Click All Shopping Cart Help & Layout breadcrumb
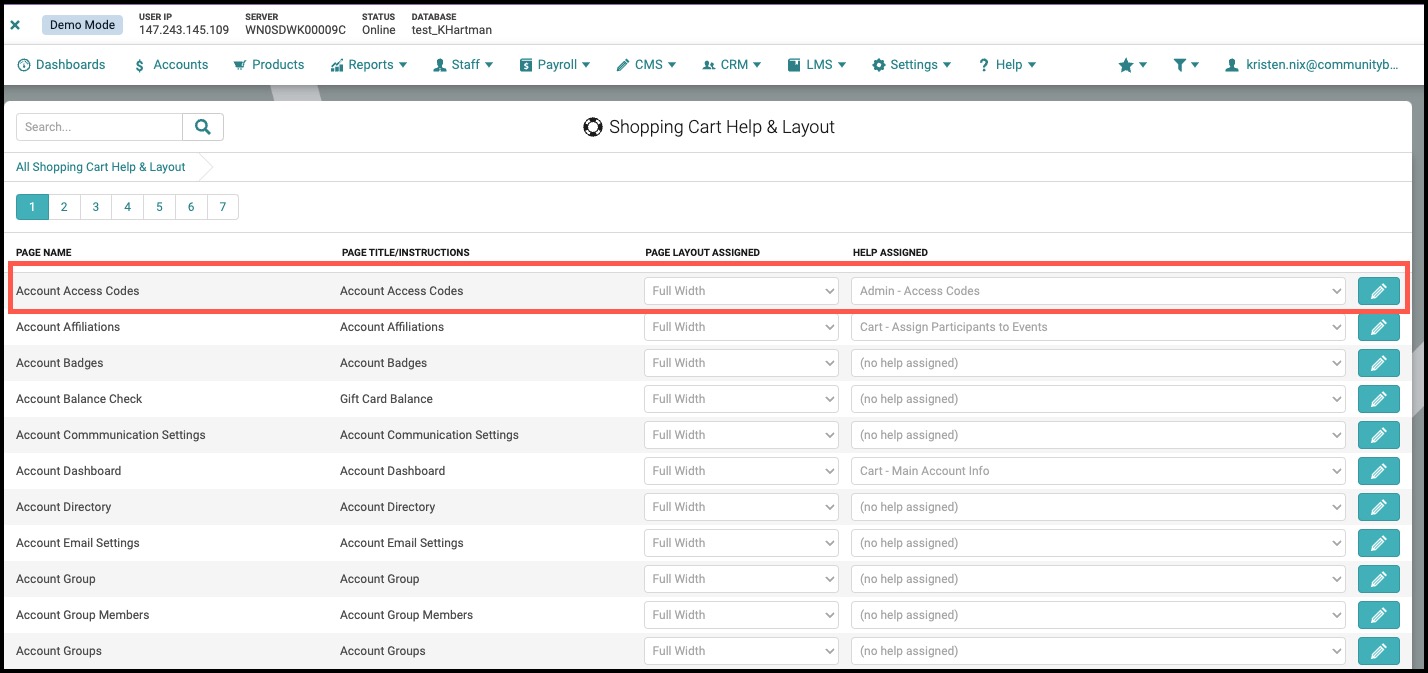 tap(101, 167)
